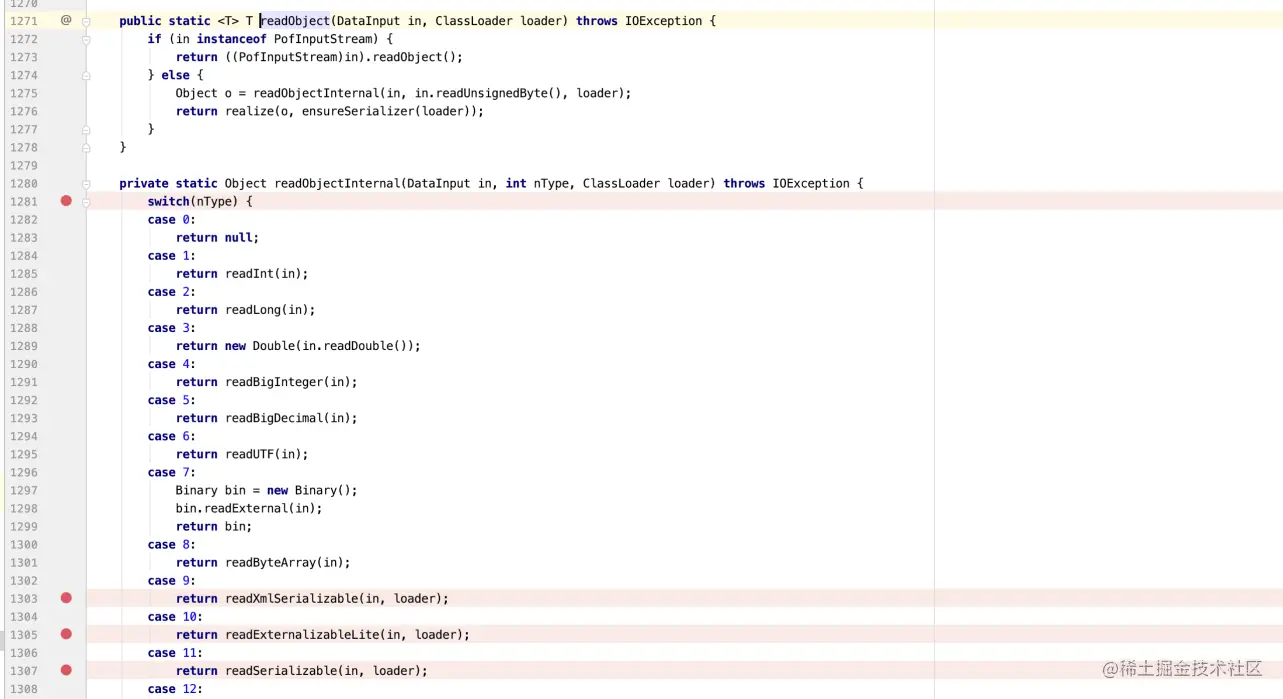This screenshot has width=1283, height=699.
Task: Click the readExternalizableLite call
Action: click(x=347, y=634)
